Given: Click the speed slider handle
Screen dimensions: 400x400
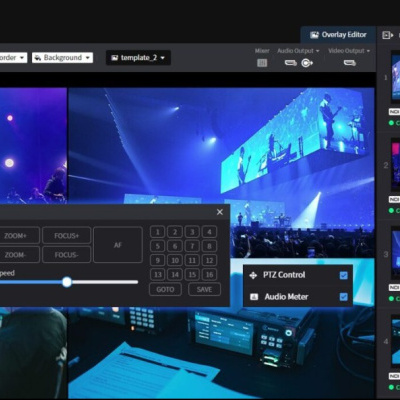Looking at the screenshot, I should pyautogui.click(x=67, y=282).
